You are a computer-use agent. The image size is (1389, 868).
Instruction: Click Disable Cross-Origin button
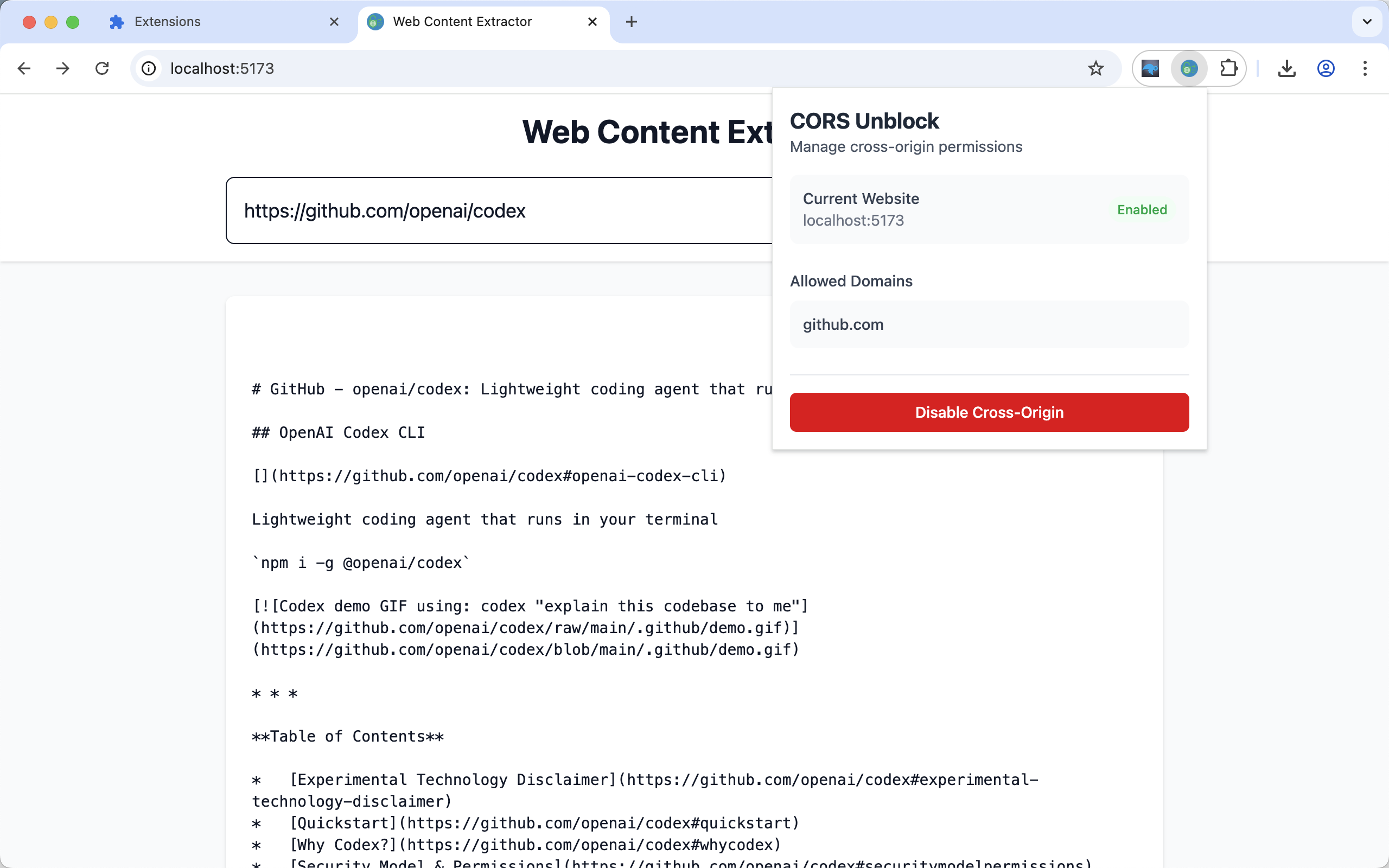tap(989, 412)
